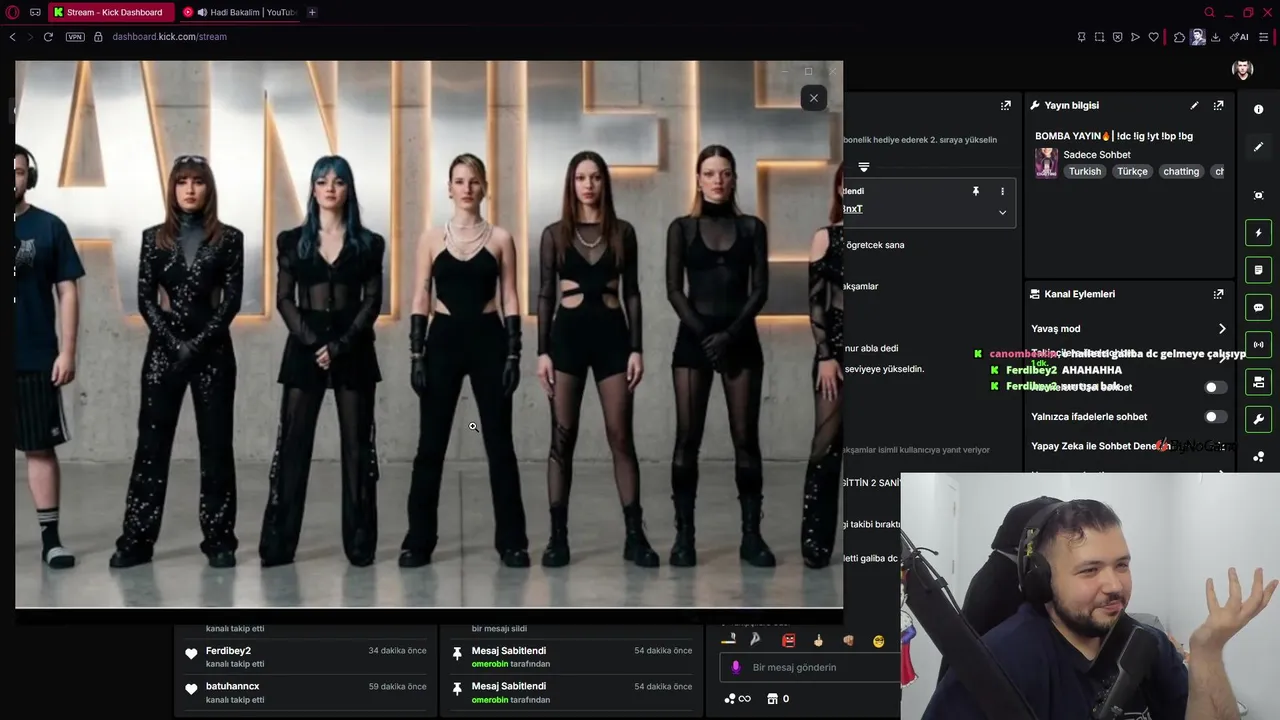The width and height of the screenshot is (1280, 720).
Task: Open the channel points infinity icon
Action: pyautogui.click(x=737, y=699)
